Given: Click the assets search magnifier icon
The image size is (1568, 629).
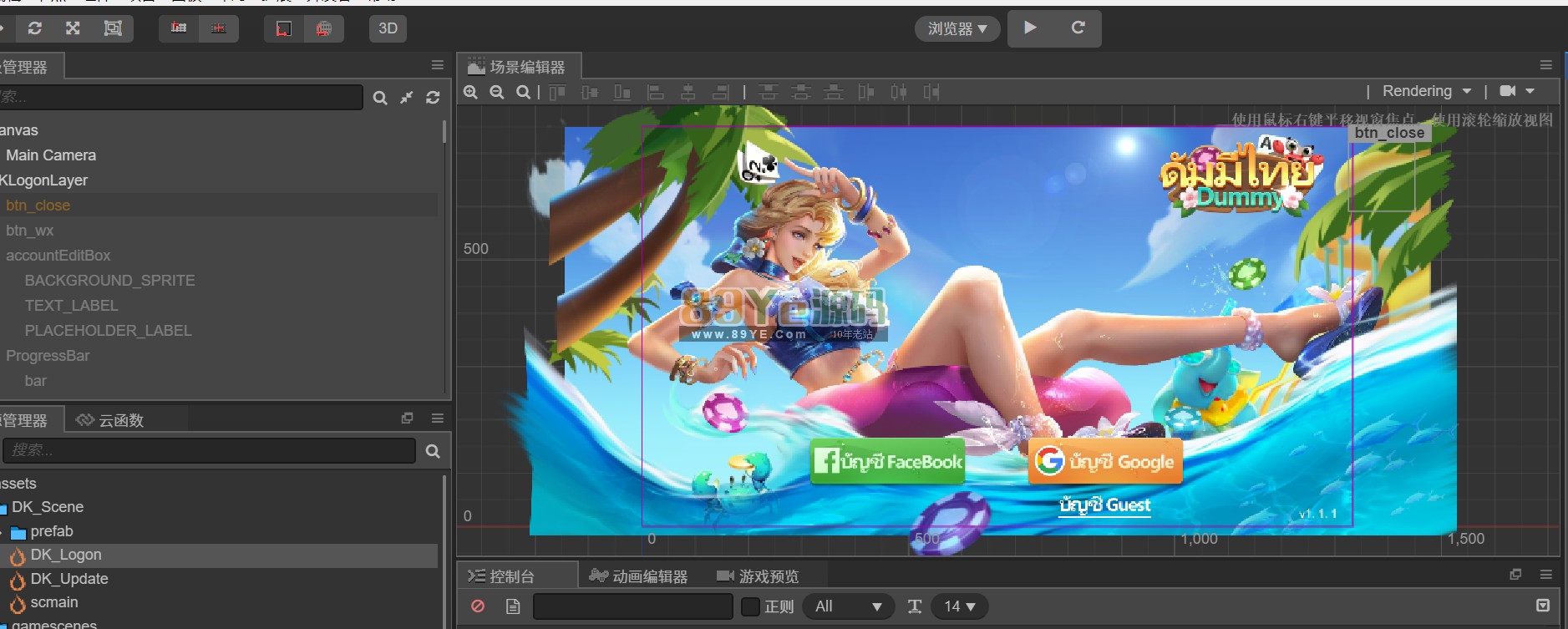Looking at the screenshot, I should coord(433,451).
